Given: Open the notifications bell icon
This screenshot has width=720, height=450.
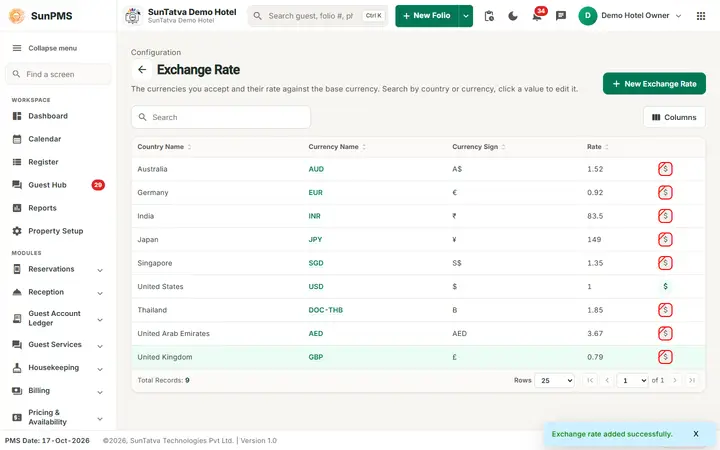Looking at the screenshot, I should coord(536,17).
